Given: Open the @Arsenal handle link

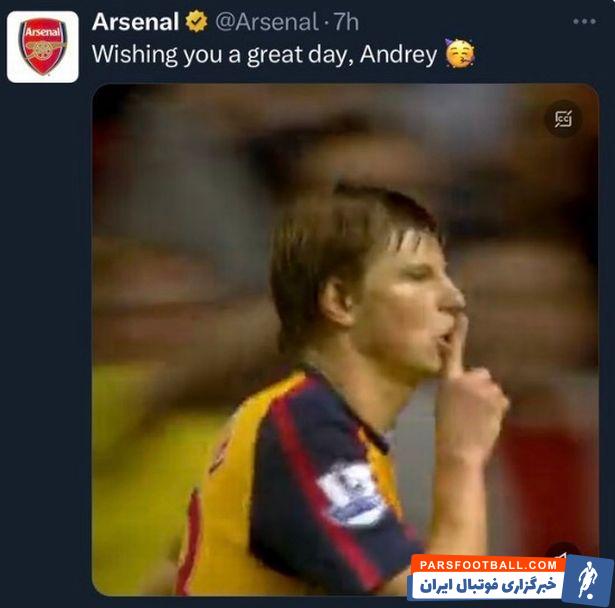Looking at the screenshot, I should point(267,21).
